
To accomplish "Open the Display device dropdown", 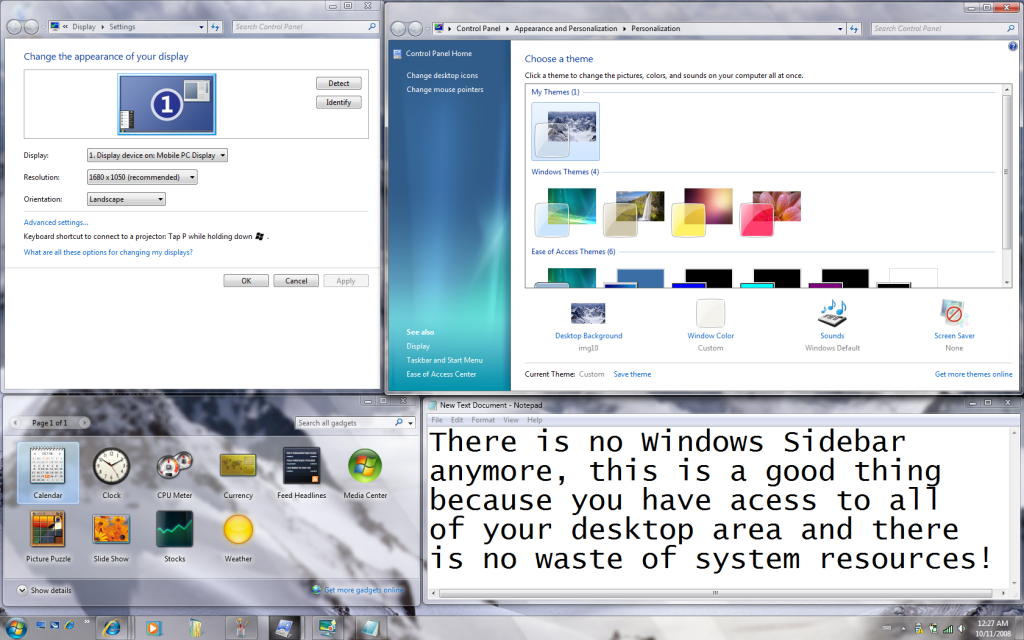I will pyautogui.click(x=157, y=155).
